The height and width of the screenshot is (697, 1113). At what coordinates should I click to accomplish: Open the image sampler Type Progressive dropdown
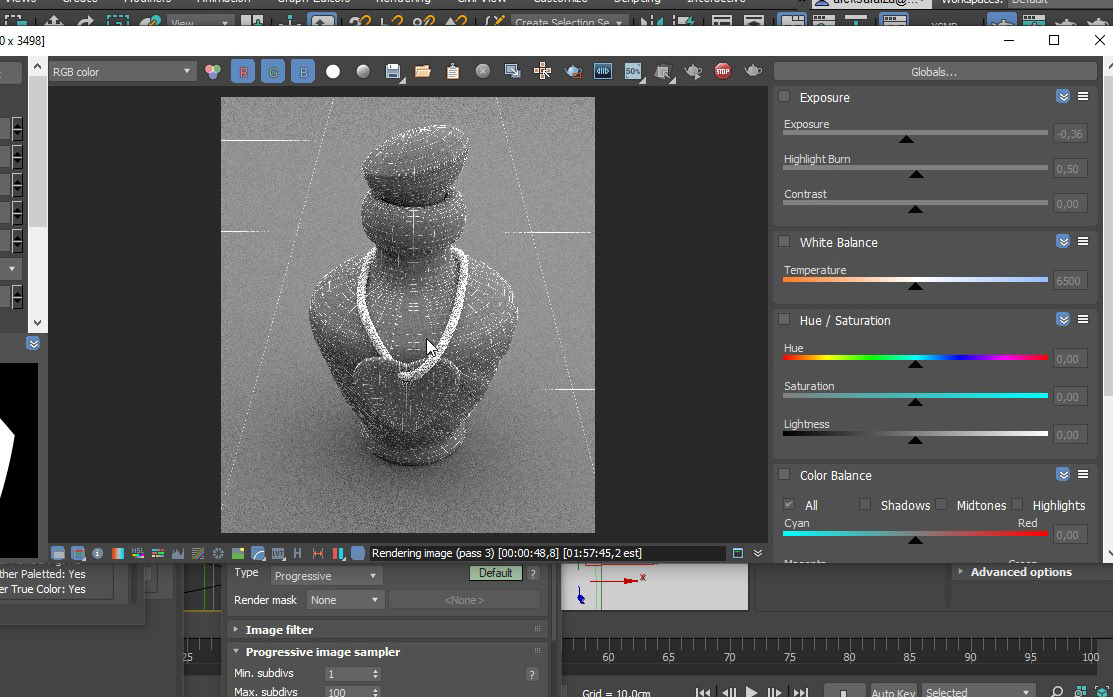click(x=326, y=576)
